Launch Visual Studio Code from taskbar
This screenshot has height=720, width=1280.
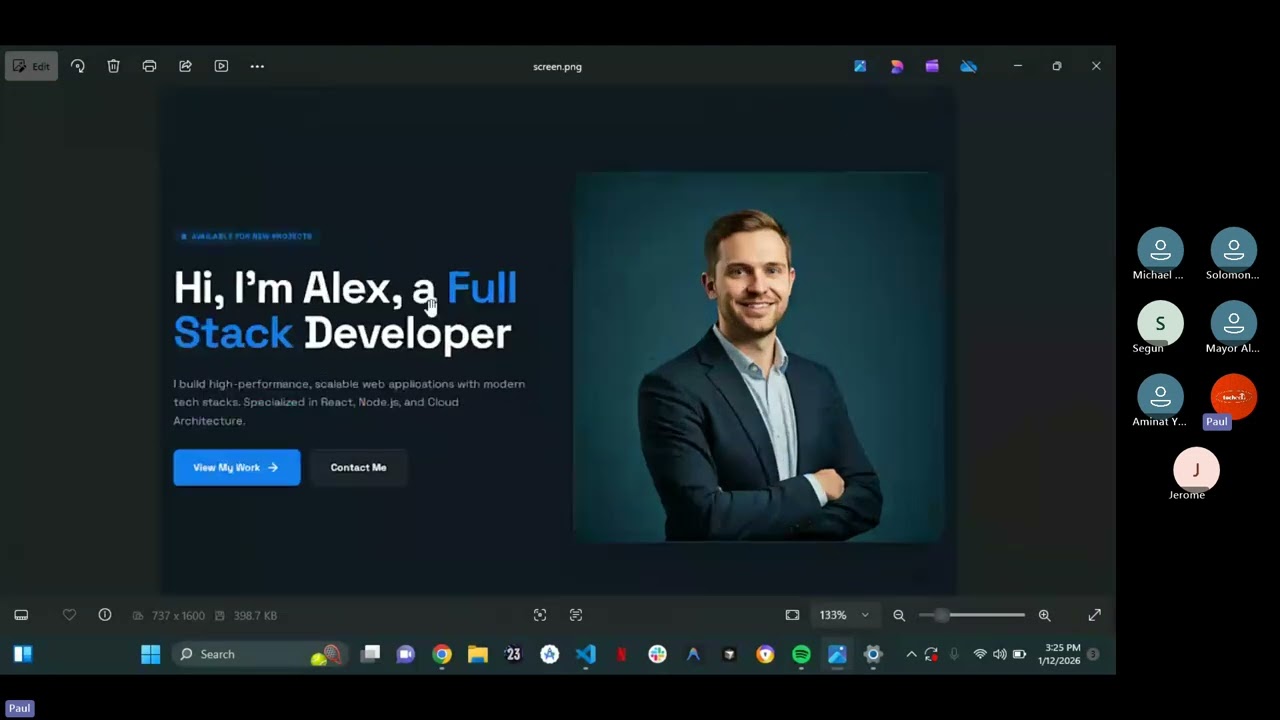[586, 654]
